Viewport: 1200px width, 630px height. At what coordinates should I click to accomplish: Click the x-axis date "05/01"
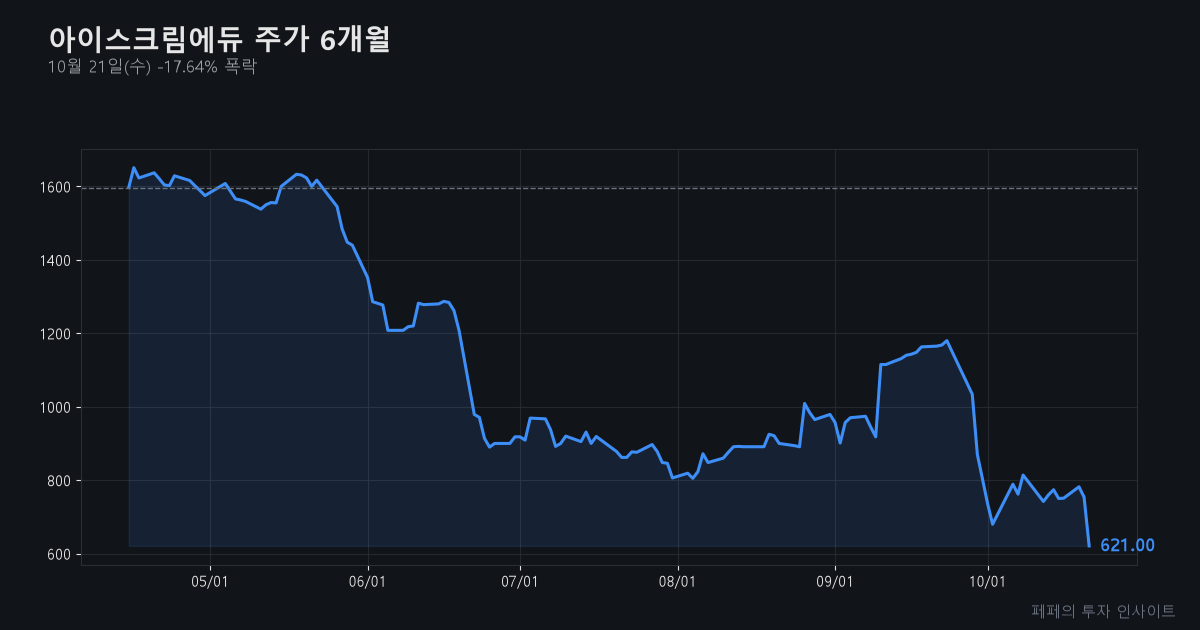(x=210, y=581)
